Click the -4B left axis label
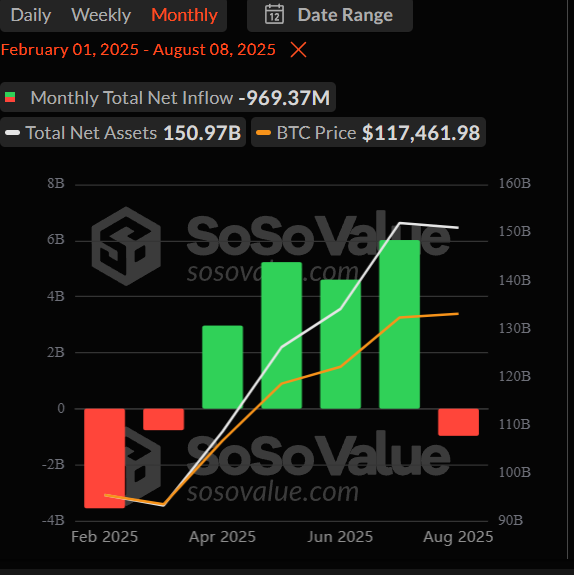The image size is (574, 575). (54, 520)
